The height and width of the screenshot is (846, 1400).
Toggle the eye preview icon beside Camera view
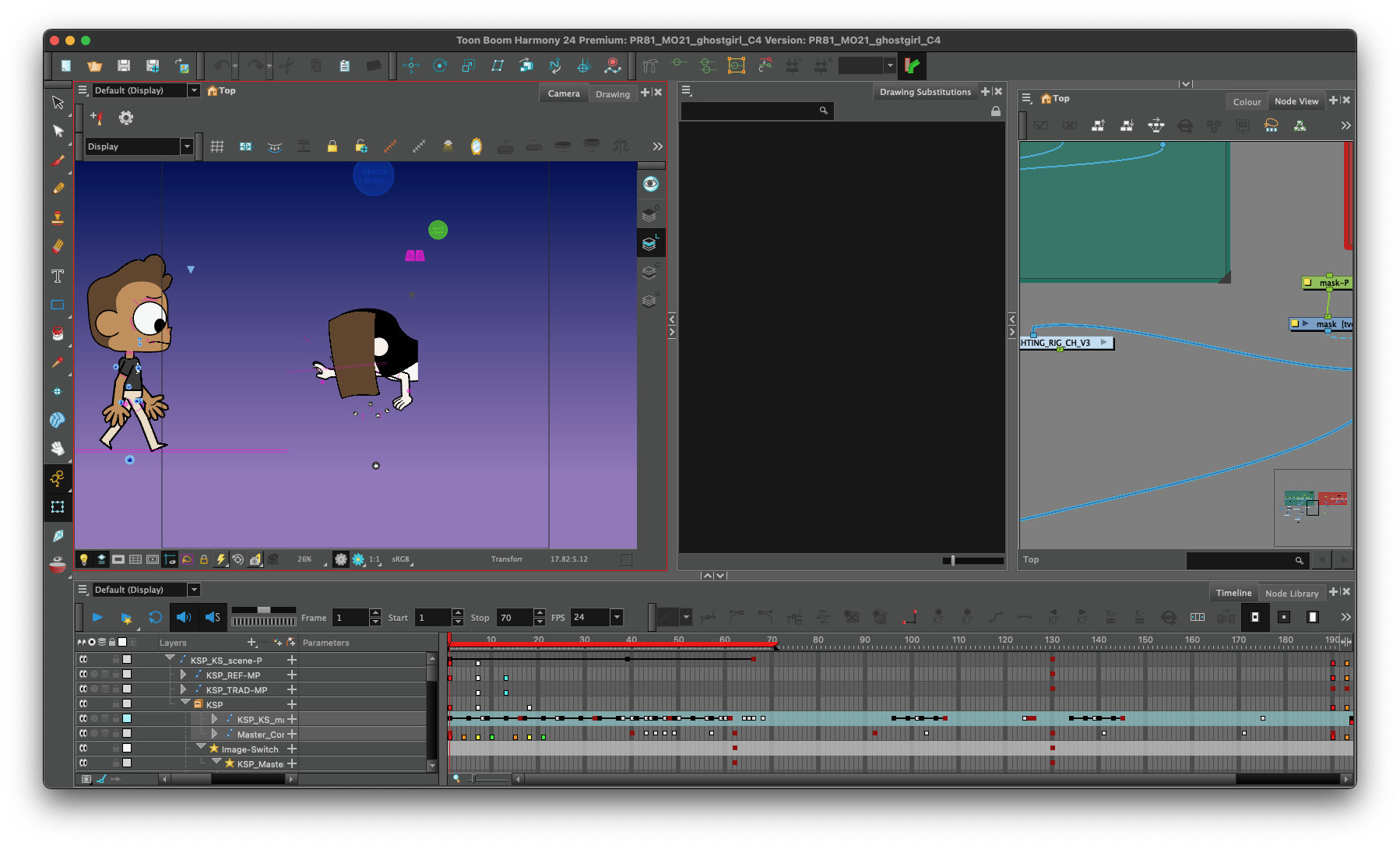(x=651, y=184)
